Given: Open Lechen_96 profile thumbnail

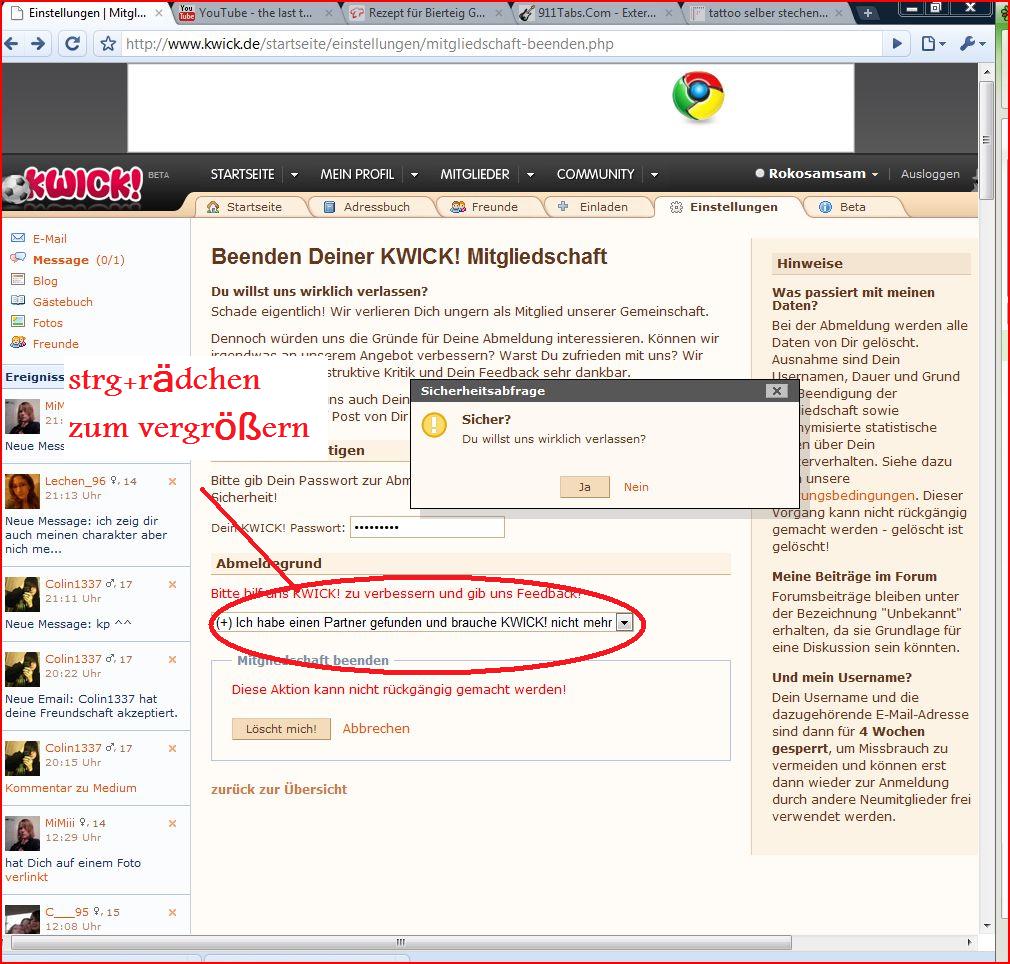Looking at the screenshot, I should pos(22,491).
